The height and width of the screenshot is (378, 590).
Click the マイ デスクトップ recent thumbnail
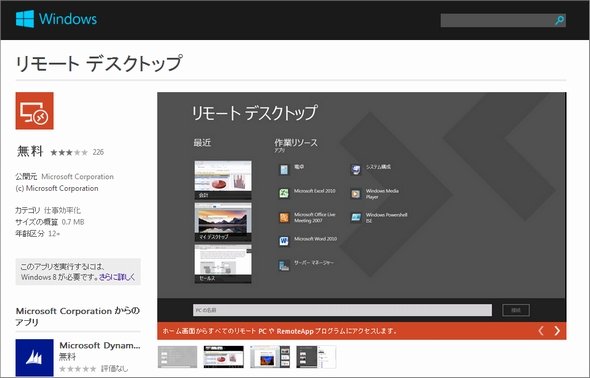[x=223, y=222]
